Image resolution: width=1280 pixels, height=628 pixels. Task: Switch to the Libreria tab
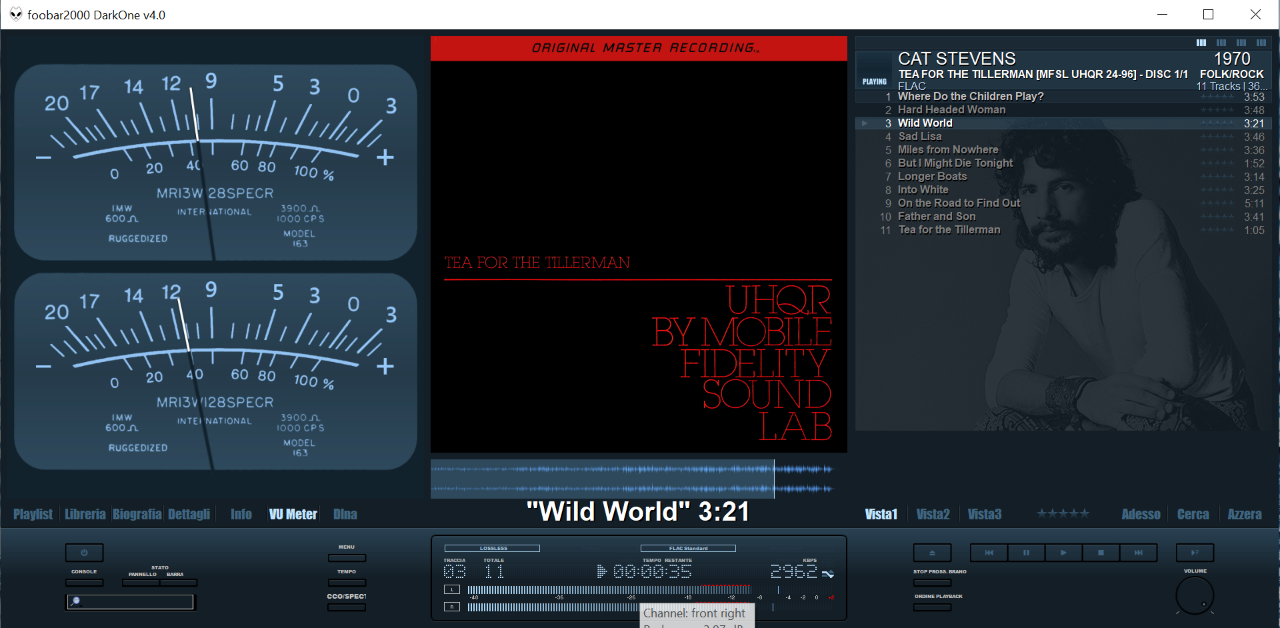click(85, 514)
